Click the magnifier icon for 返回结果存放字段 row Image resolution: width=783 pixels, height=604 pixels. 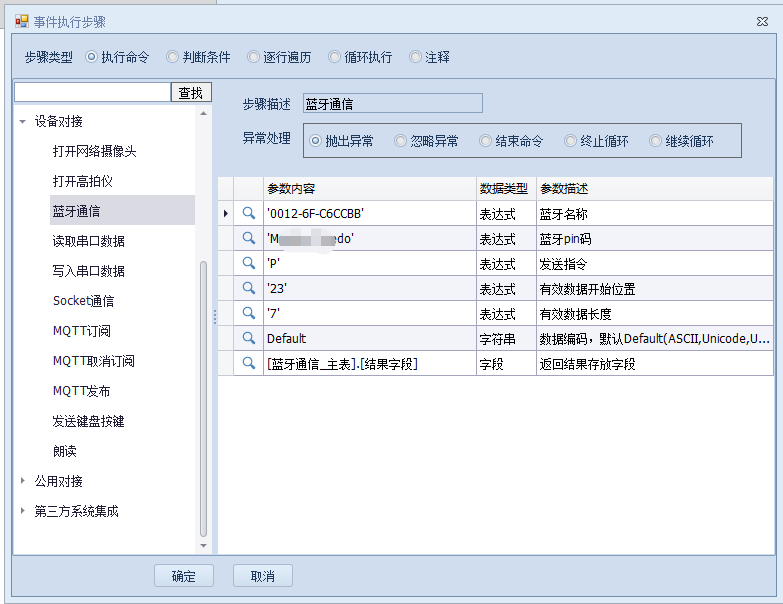click(248, 363)
